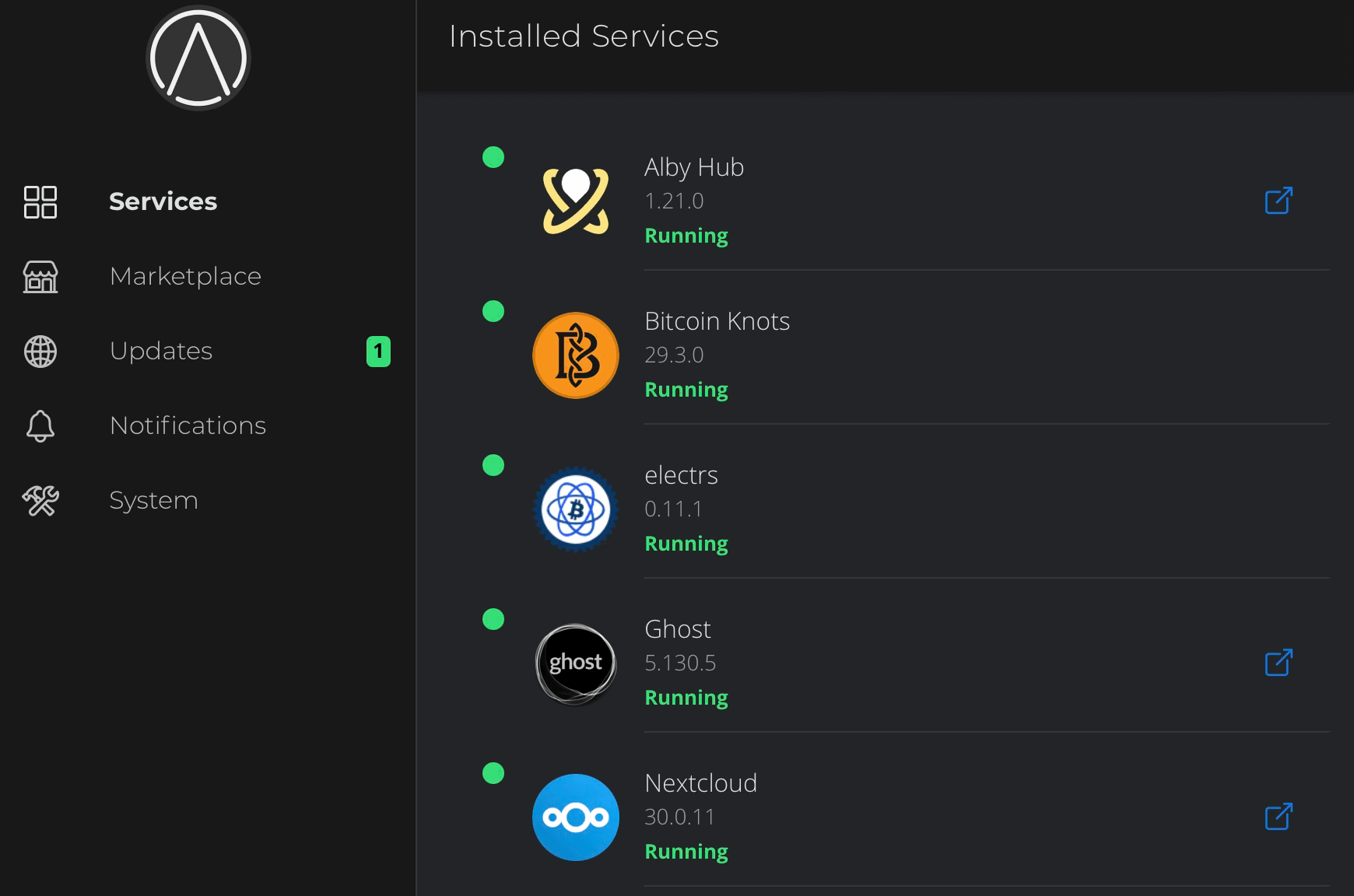This screenshot has width=1354, height=896.
Task: Click the Nextcloud green status dot
Action: pyautogui.click(x=493, y=773)
